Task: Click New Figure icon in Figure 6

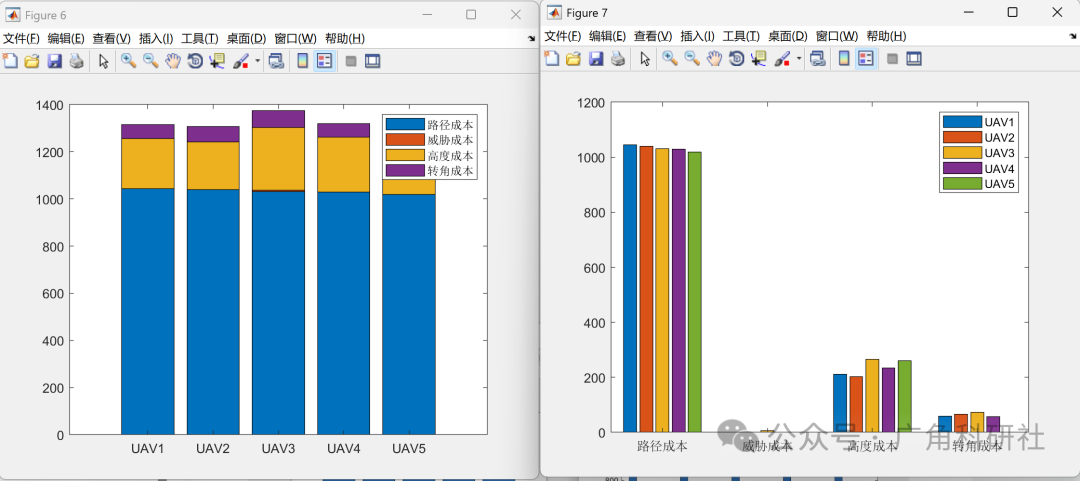Action: [10, 61]
